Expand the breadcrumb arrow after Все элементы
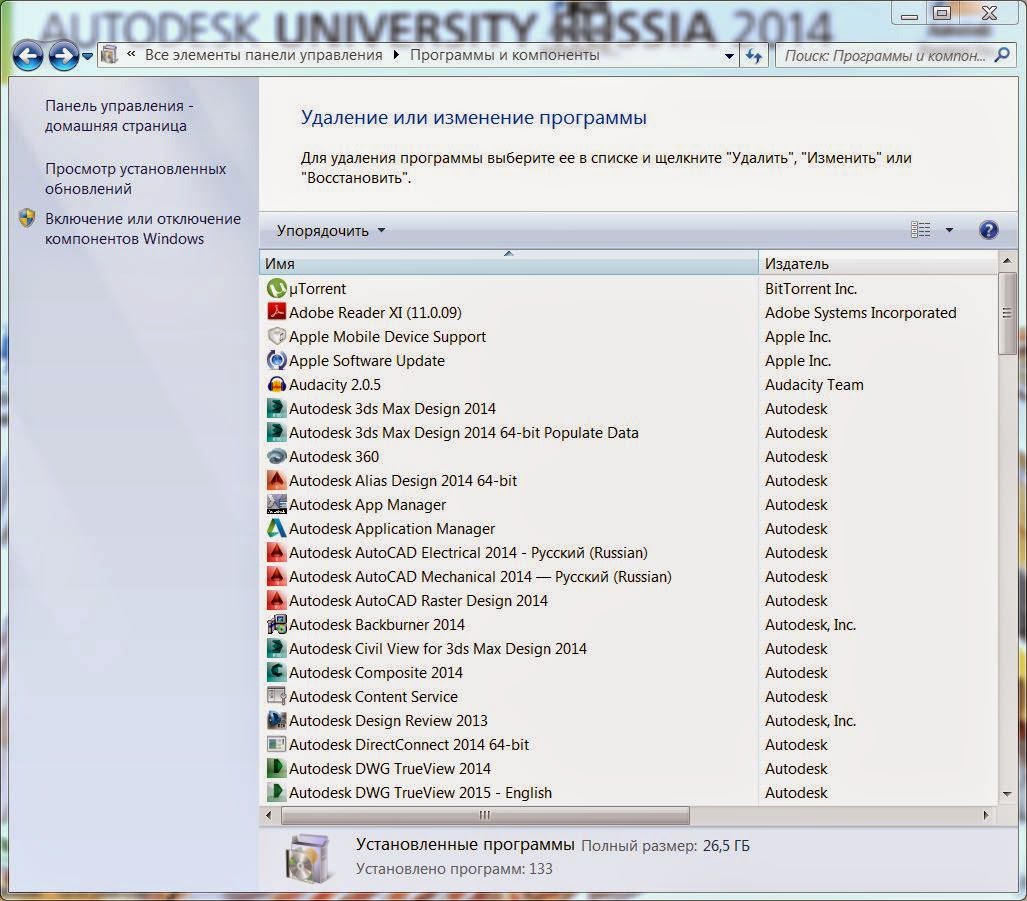This screenshot has height=901, width=1027. 396,55
